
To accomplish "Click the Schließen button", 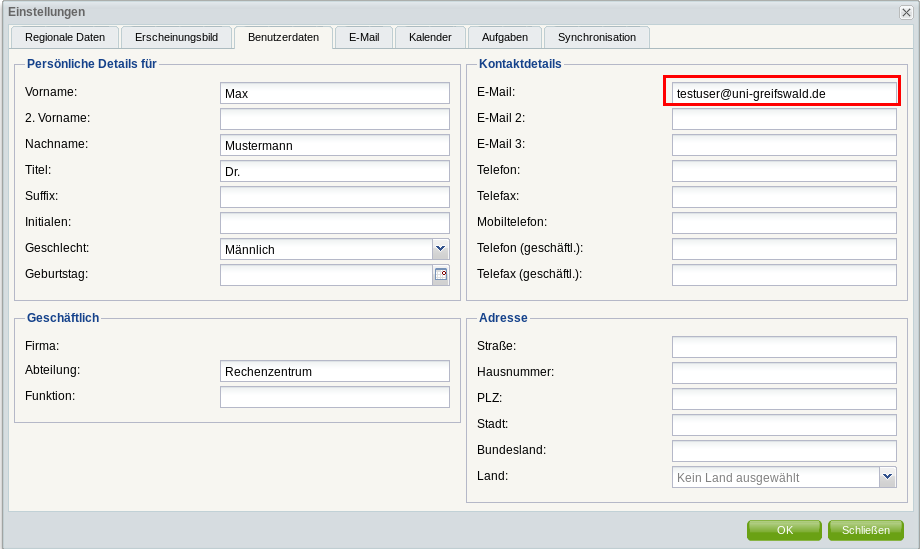I will coord(865,530).
